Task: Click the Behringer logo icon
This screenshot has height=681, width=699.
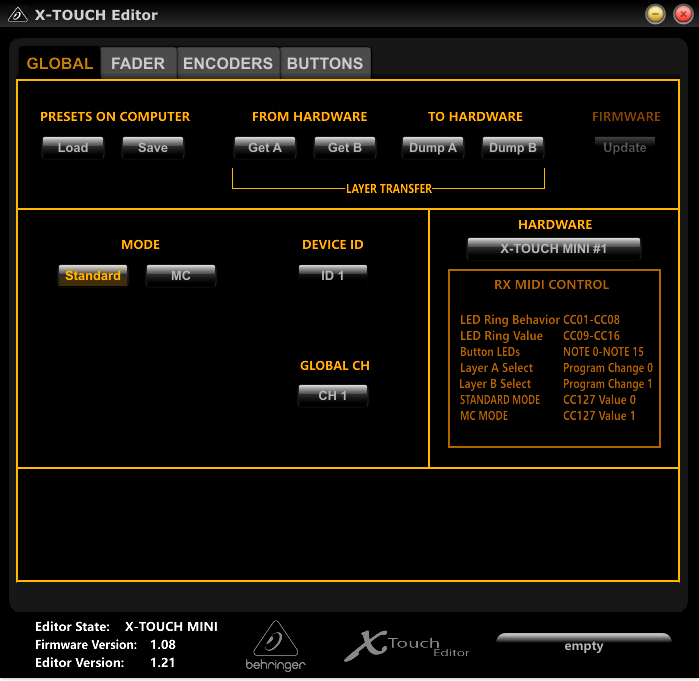Action: click(x=275, y=645)
